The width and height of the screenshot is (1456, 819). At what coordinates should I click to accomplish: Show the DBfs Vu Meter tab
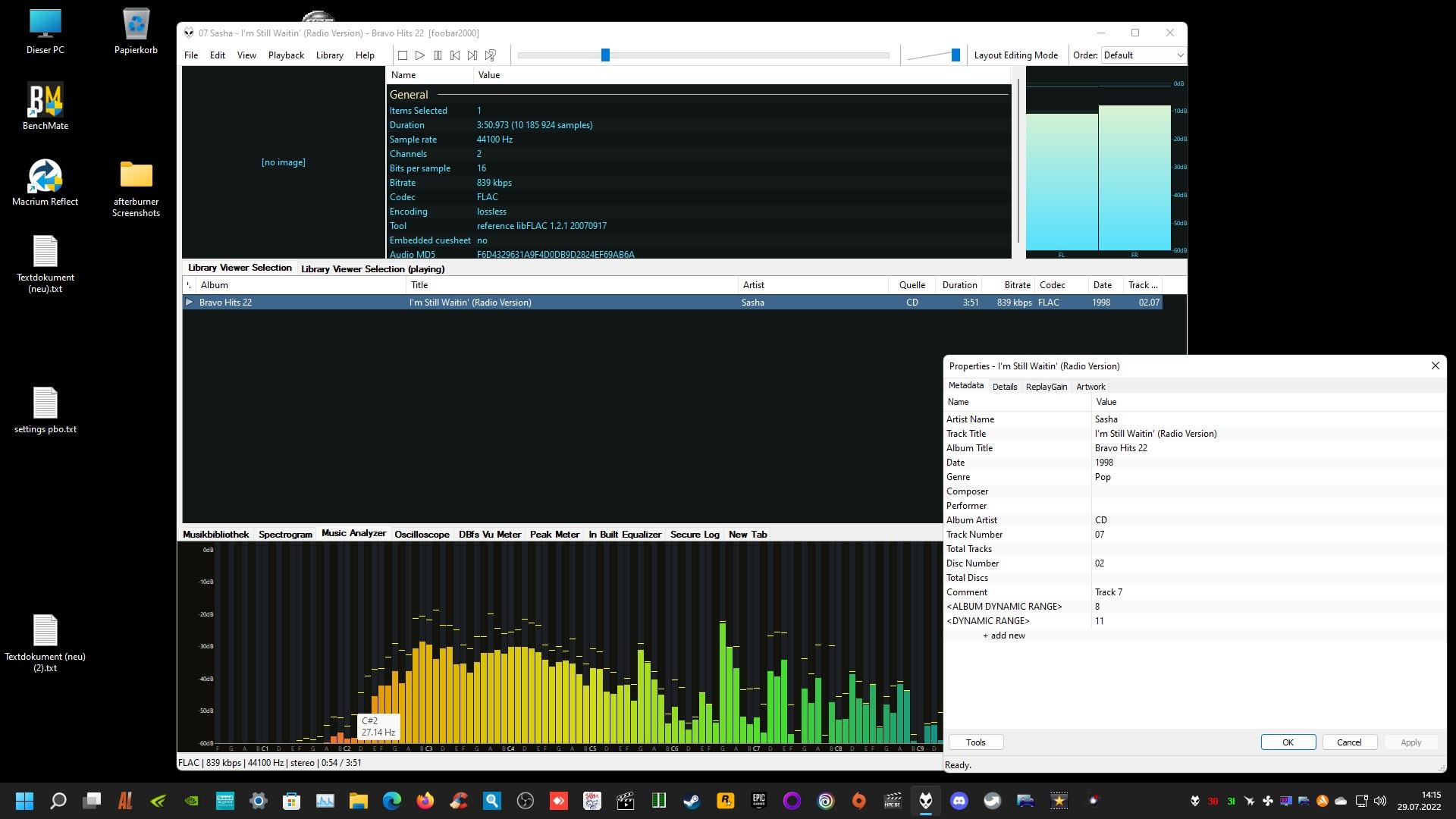(x=490, y=535)
